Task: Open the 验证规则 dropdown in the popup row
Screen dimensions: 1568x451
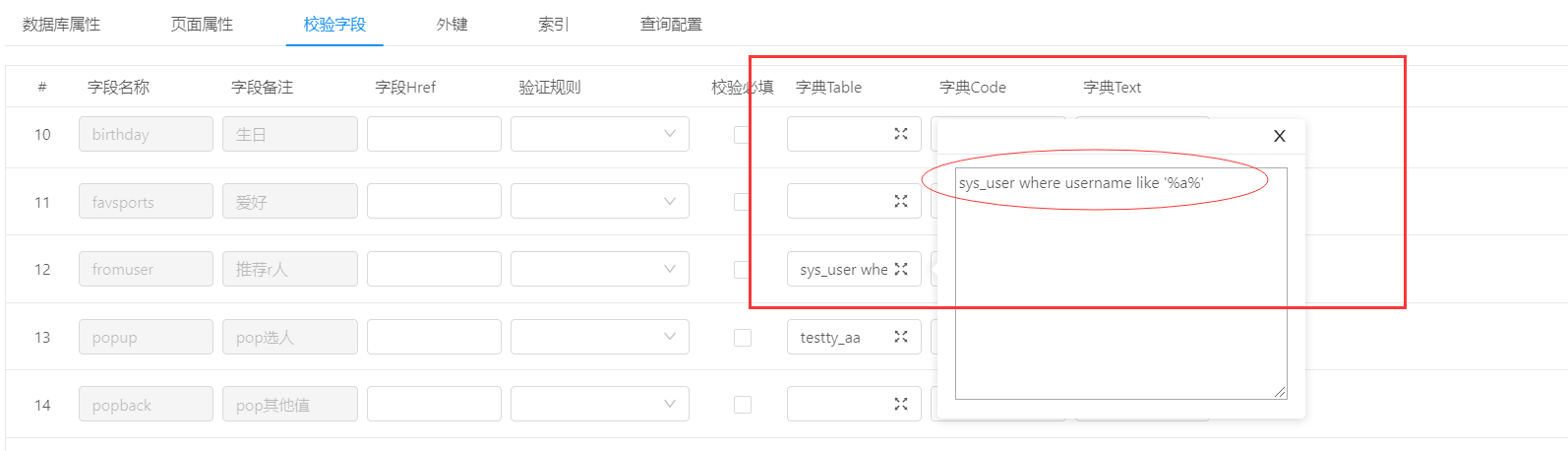Action: 599,337
